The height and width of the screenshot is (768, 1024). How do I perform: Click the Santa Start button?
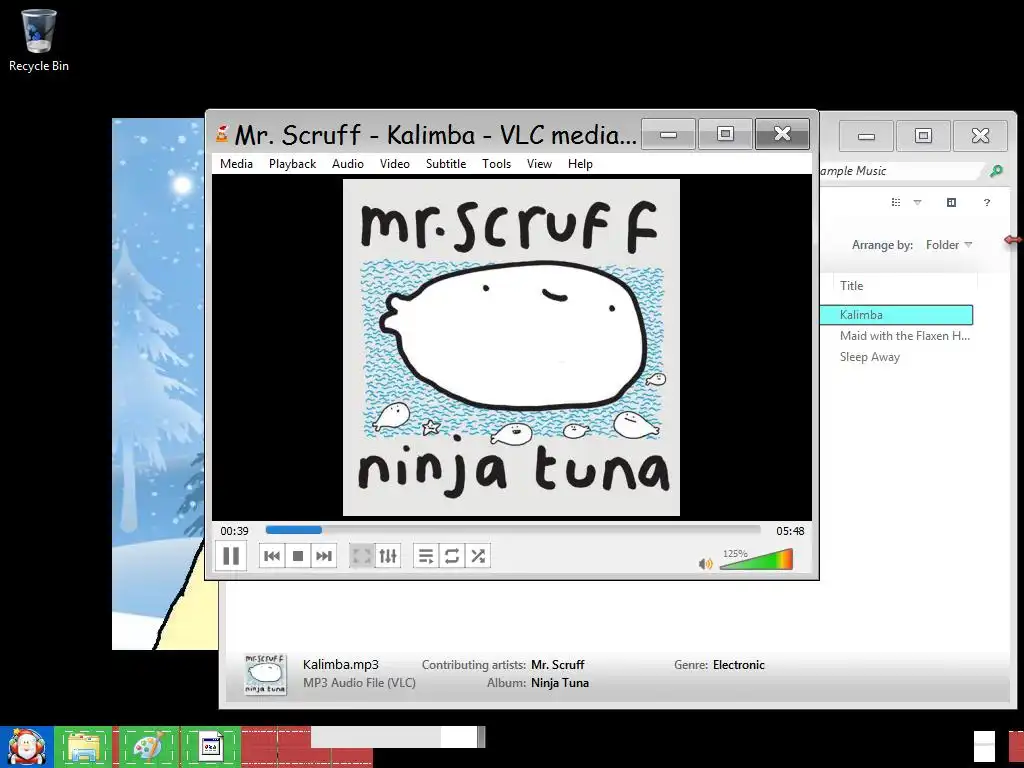pyautogui.click(x=26, y=747)
